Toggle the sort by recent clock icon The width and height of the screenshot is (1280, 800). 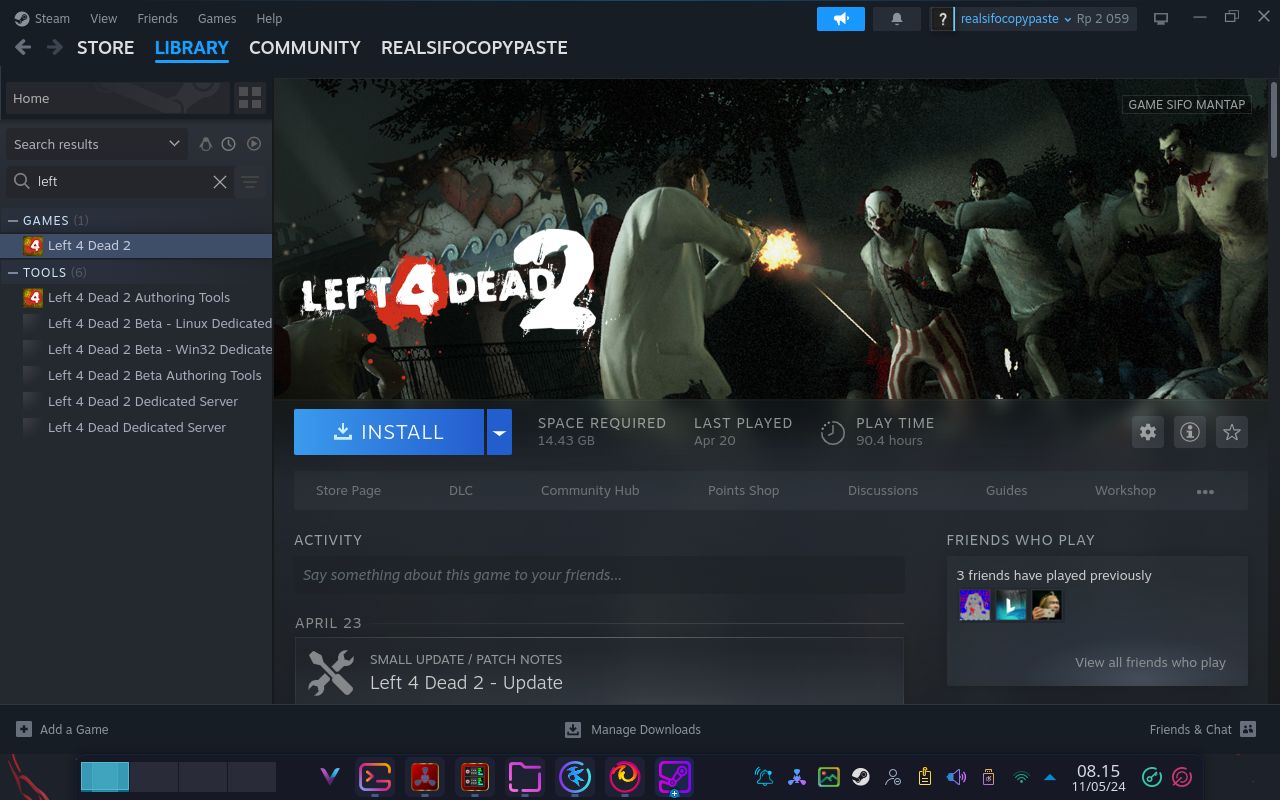[229, 144]
